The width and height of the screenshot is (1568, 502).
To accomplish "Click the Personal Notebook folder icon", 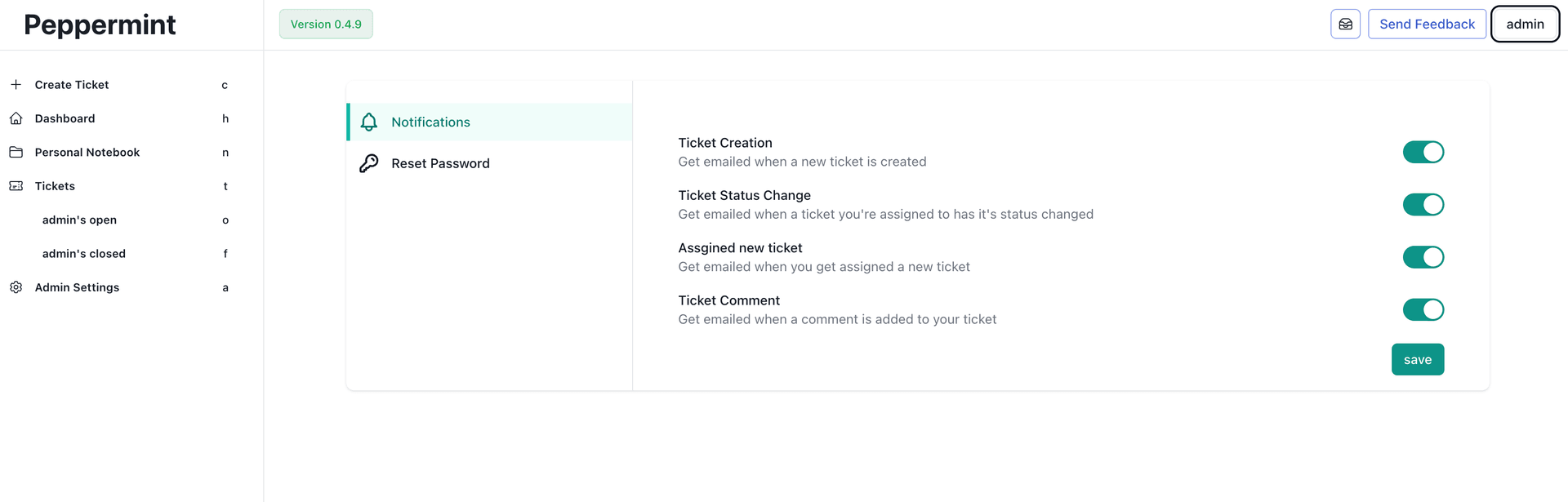I will coord(16,153).
